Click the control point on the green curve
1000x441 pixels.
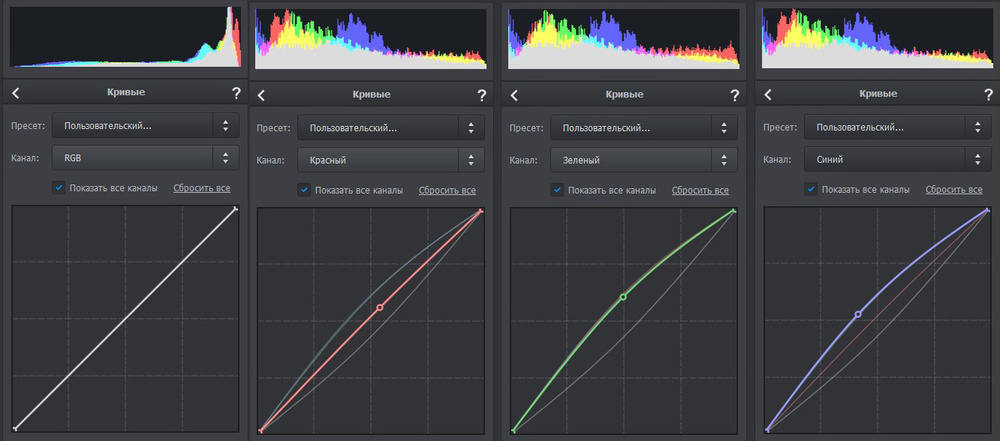[623, 297]
